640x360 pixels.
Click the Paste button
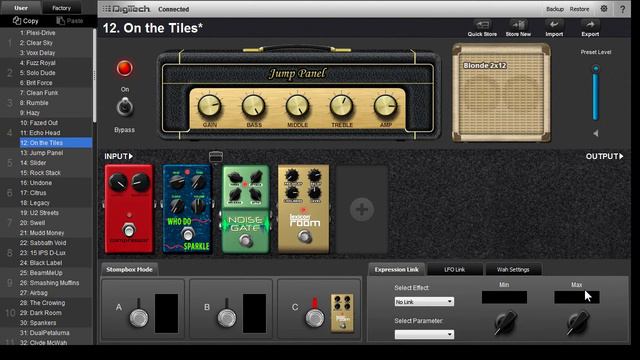click(70, 21)
